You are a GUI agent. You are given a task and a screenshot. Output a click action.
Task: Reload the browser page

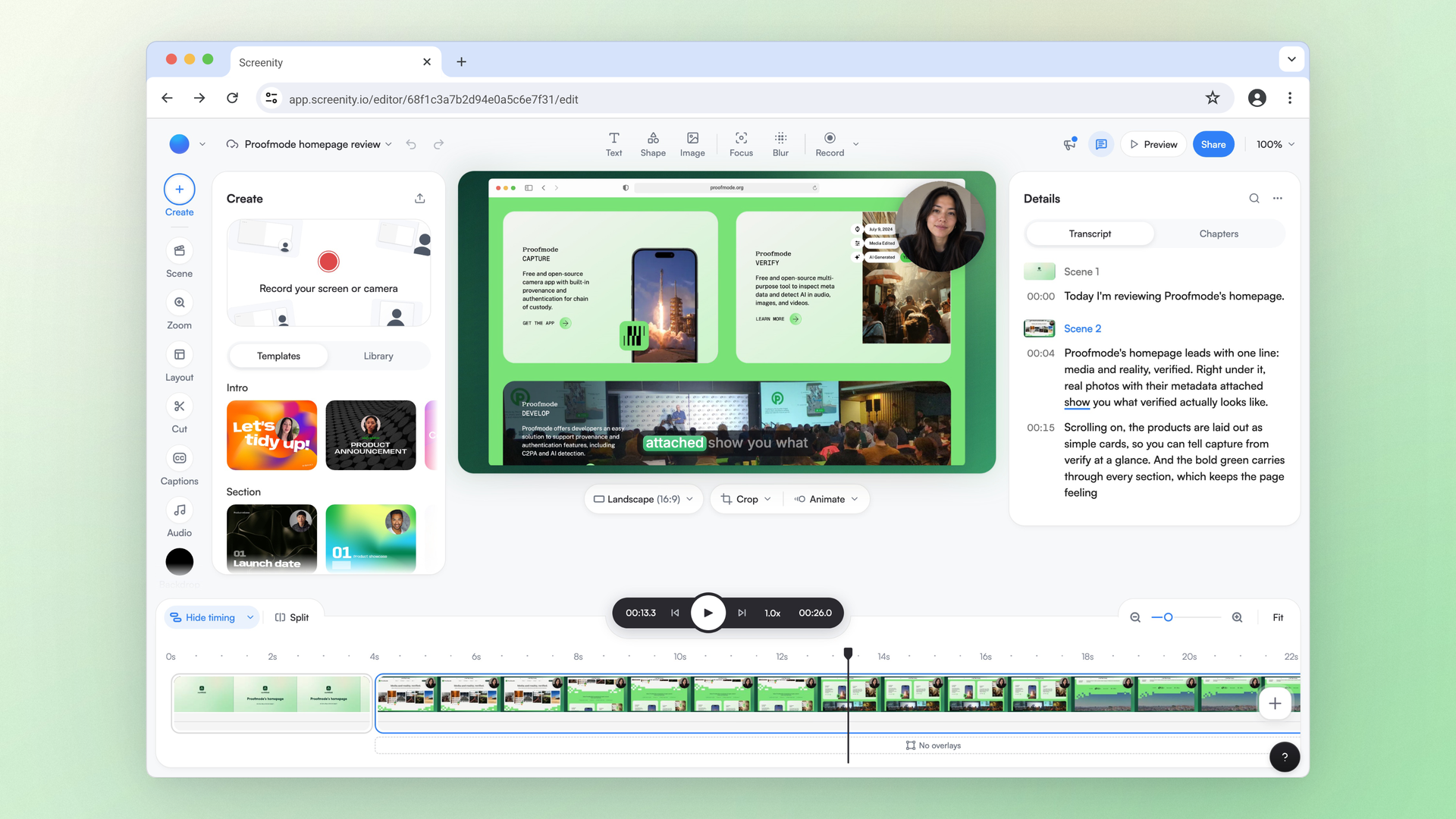pyautogui.click(x=233, y=98)
